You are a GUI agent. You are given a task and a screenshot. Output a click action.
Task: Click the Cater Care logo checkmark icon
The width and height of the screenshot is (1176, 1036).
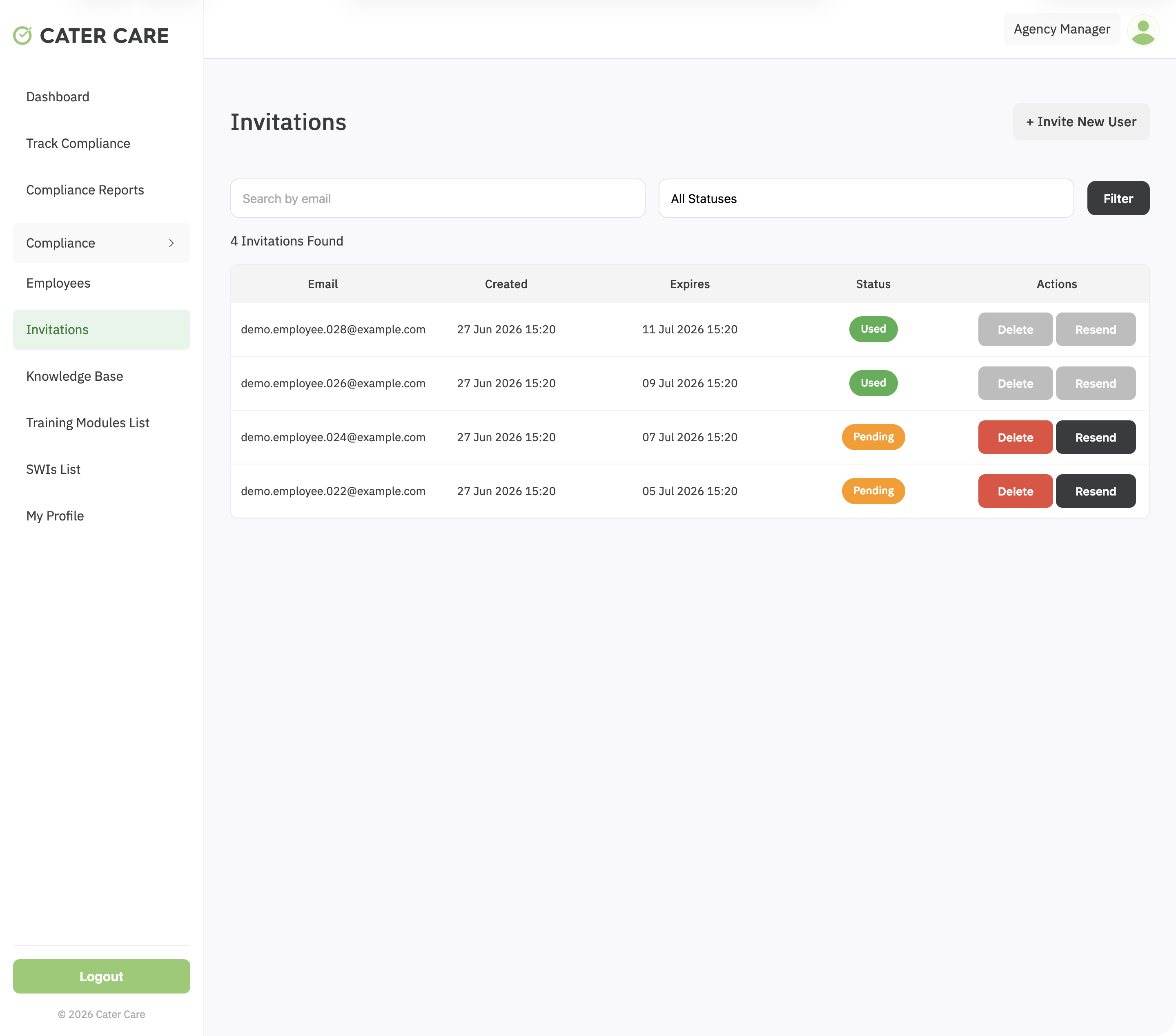click(22, 36)
